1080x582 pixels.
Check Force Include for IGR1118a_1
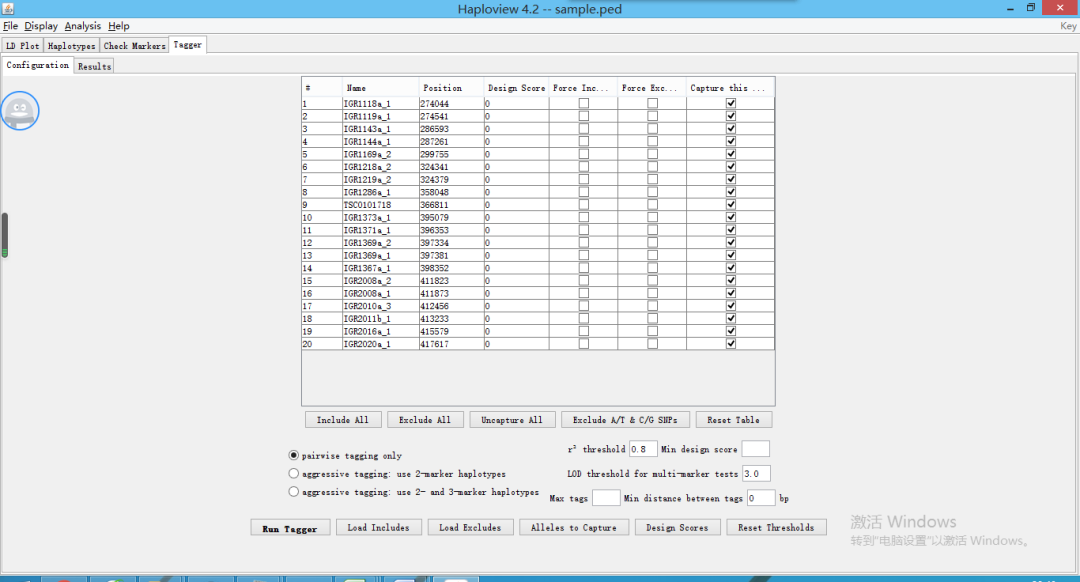coord(583,103)
